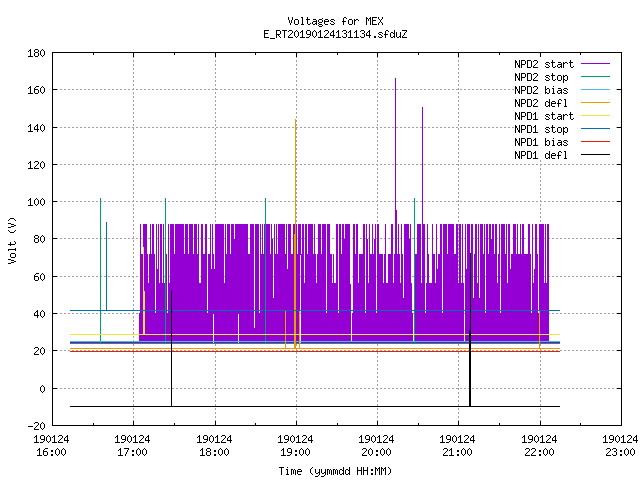Viewport: 640px width, 480px height.
Task: Click the 'NPD2 start' legend label
Action: pyautogui.click(x=544, y=64)
